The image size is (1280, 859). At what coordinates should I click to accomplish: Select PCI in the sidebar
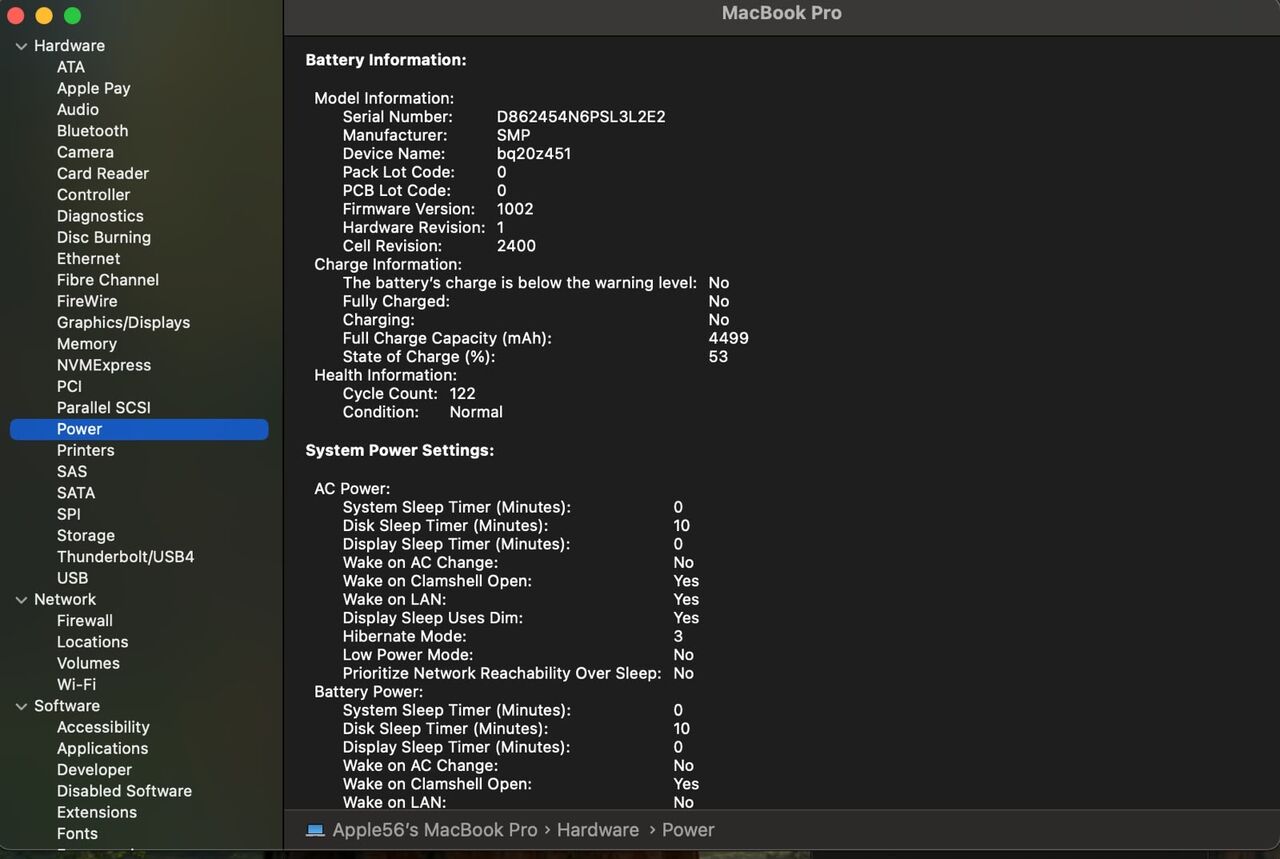pos(69,386)
